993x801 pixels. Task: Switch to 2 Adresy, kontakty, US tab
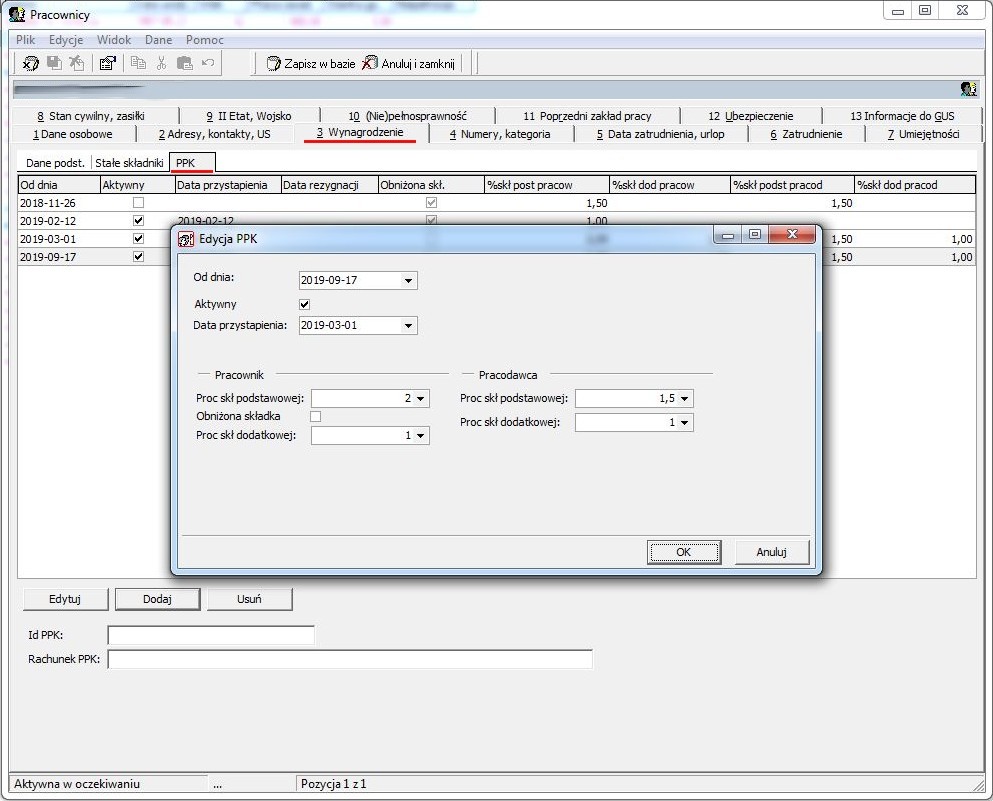(x=215, y=134)
